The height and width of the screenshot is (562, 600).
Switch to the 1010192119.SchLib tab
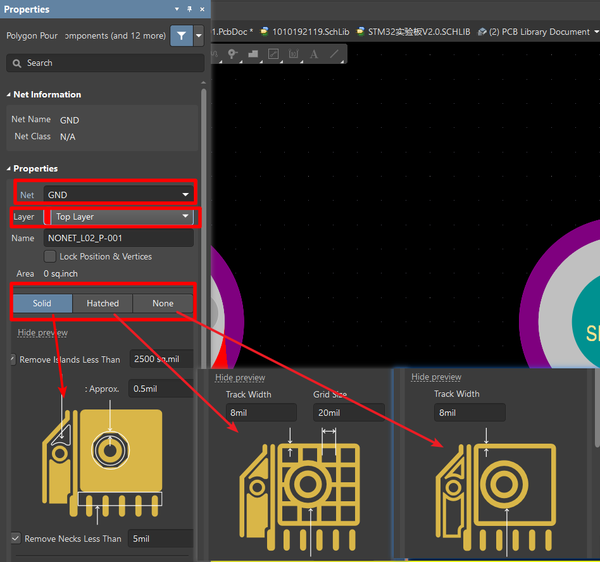[x=305, y=32]
